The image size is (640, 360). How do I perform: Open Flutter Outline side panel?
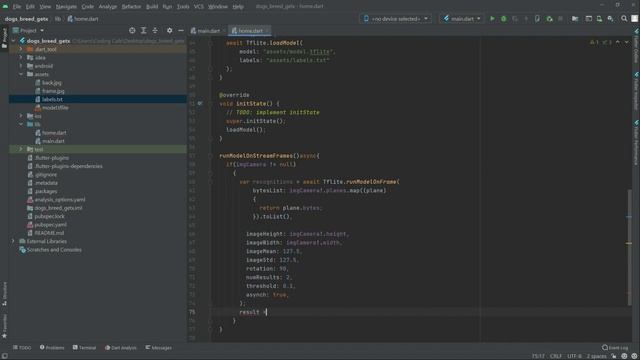pos(636,46)
